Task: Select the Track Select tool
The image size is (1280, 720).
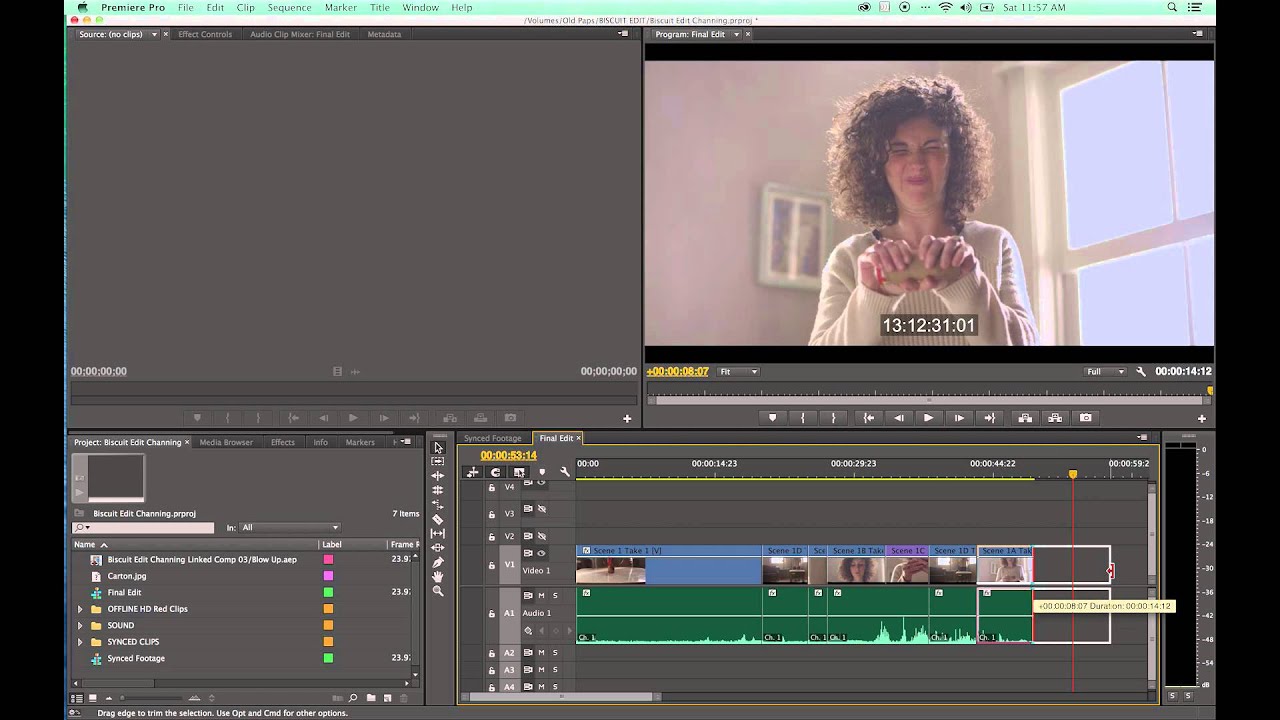Action: click(438, 461)
